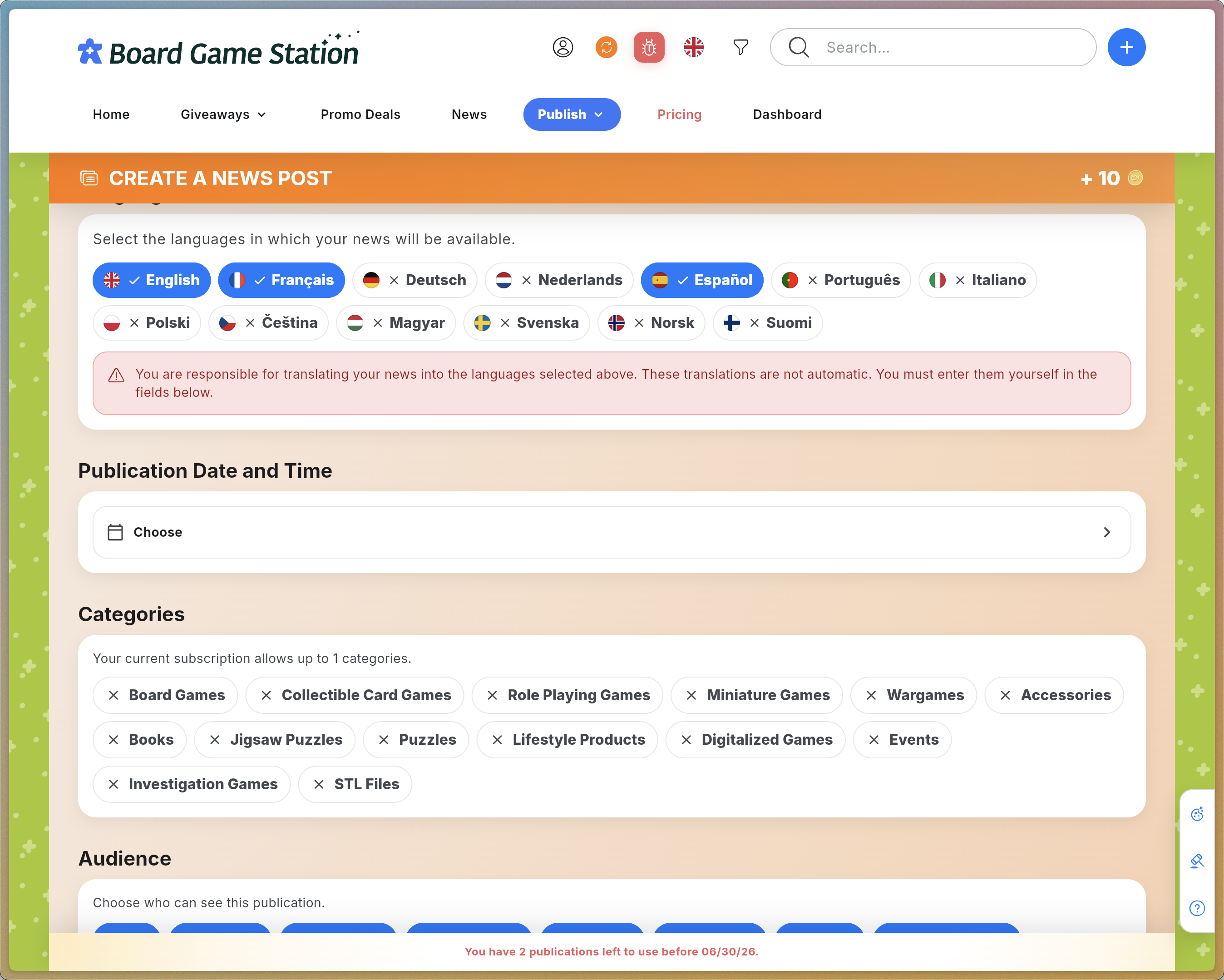Enable the Svenska language chip
Screen dimensions: 1224x980
coord(527,322)
